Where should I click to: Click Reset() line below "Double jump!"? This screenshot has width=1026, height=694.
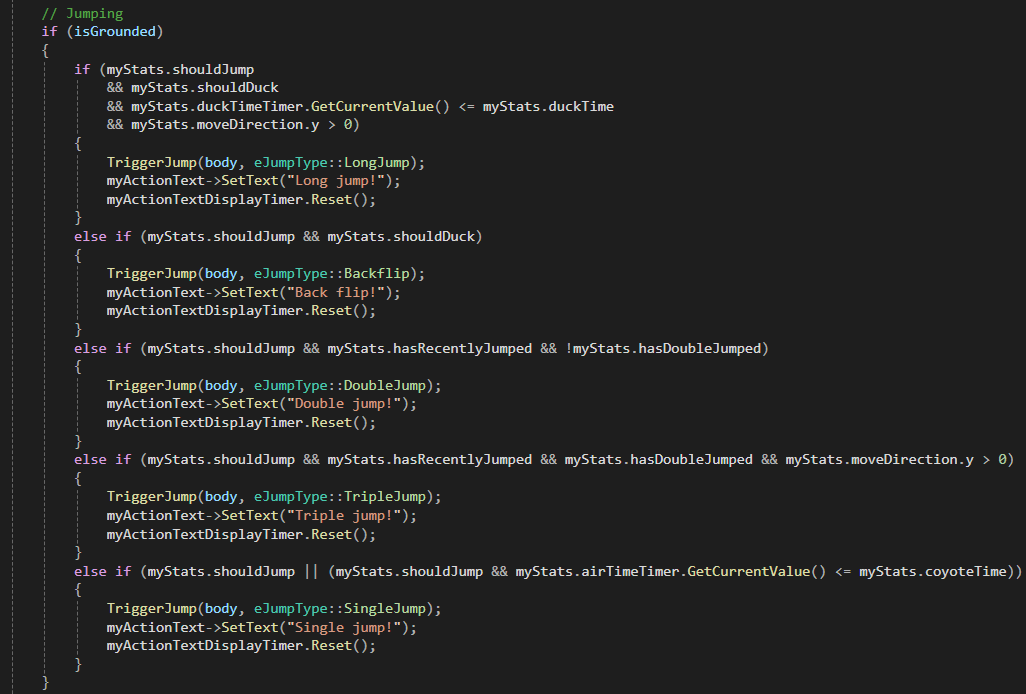[x=241, y=423]
